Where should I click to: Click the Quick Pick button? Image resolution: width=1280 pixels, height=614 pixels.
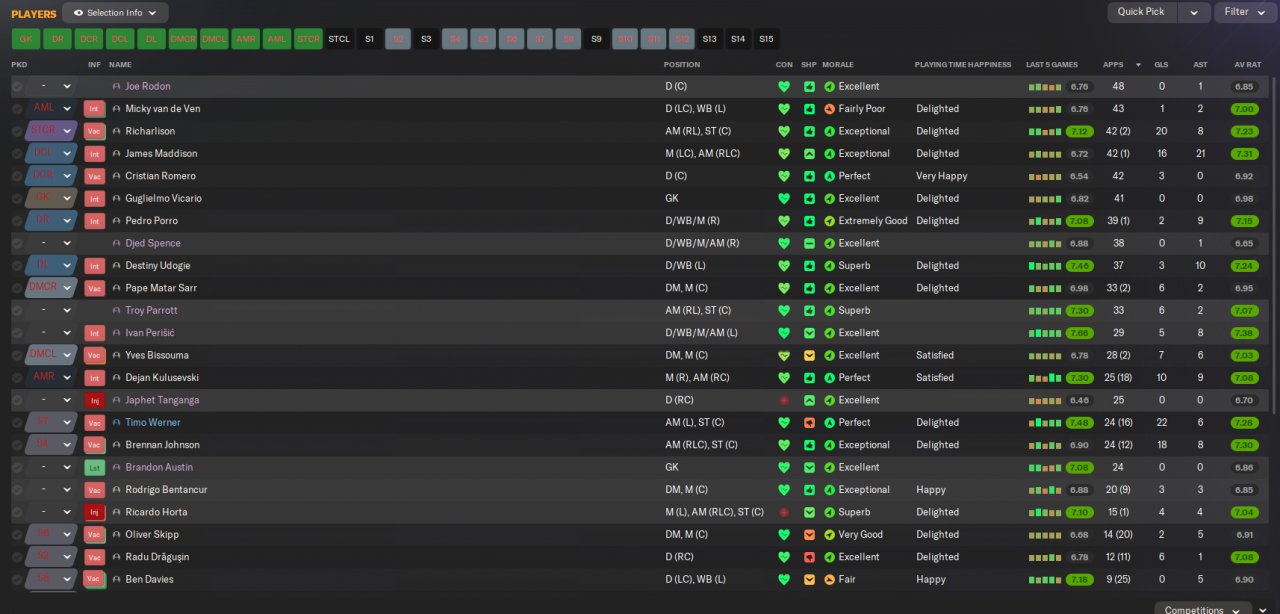(x=1141, y=12)
